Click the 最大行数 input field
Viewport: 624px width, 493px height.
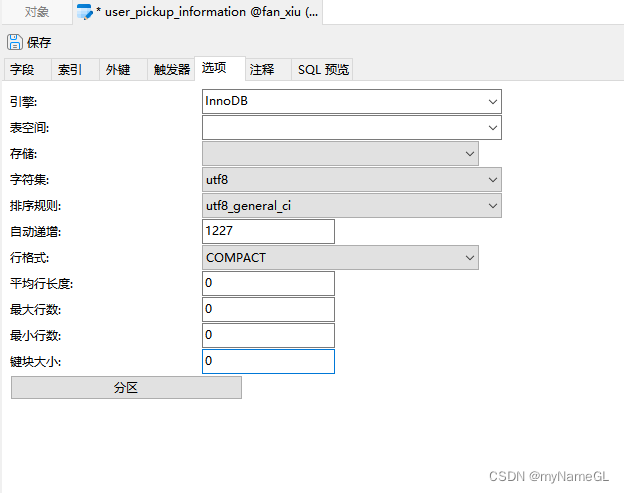(268, 310)
